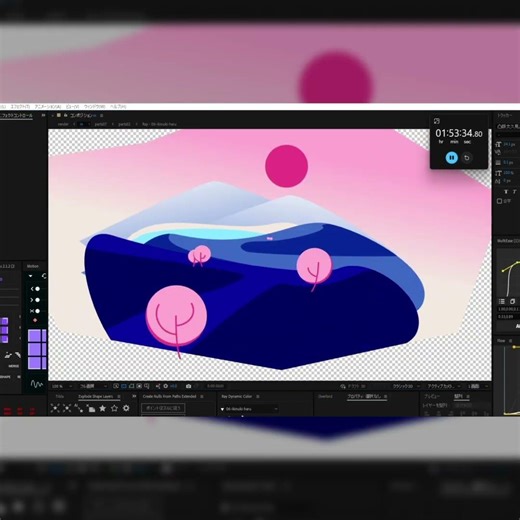The width and height of the screenshot is (520, 520).
Task: Click the first Motion anchor left keyframe icon
Action: 35,289
